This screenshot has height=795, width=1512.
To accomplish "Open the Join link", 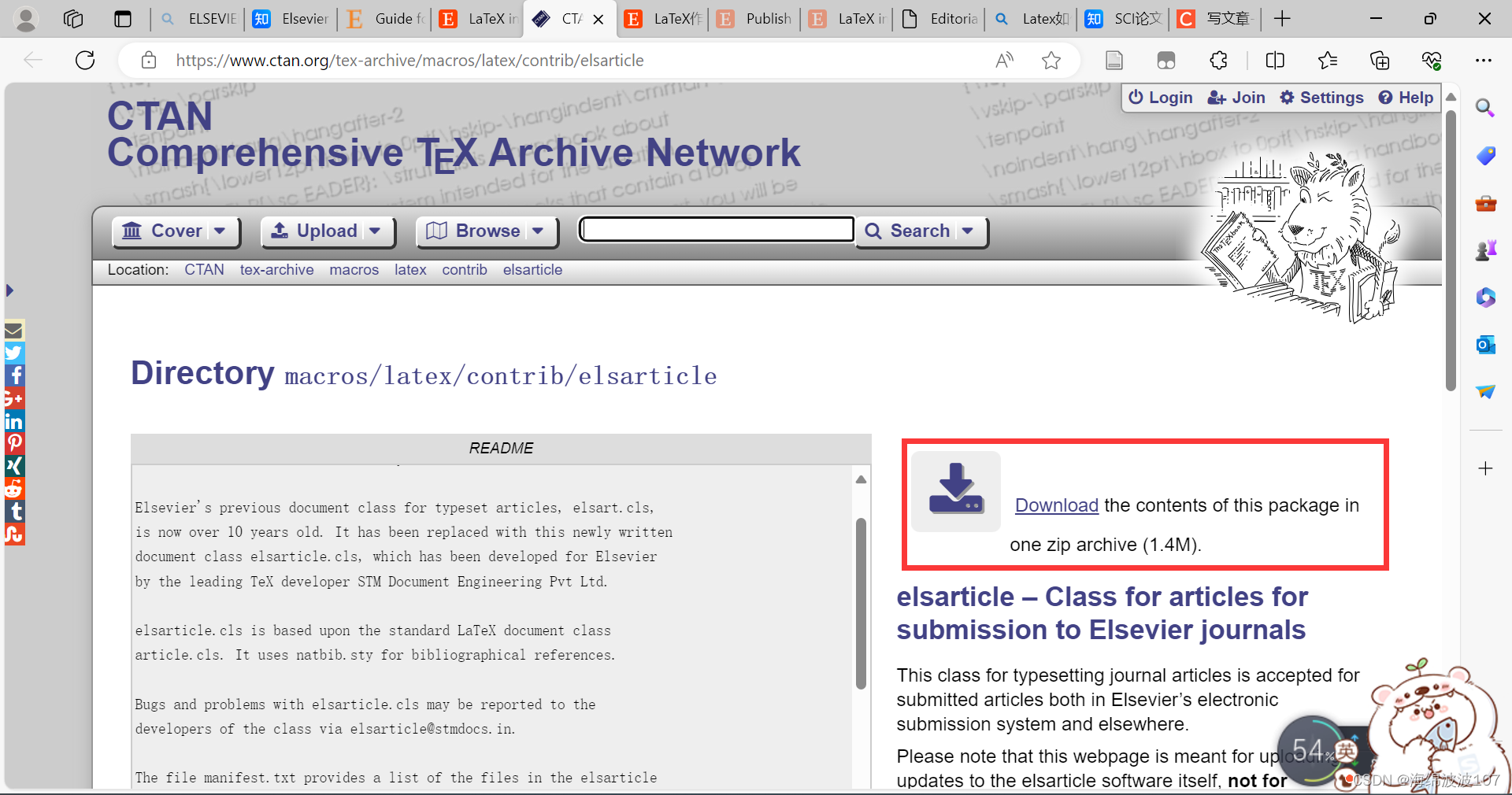I will coord(1236,98).
